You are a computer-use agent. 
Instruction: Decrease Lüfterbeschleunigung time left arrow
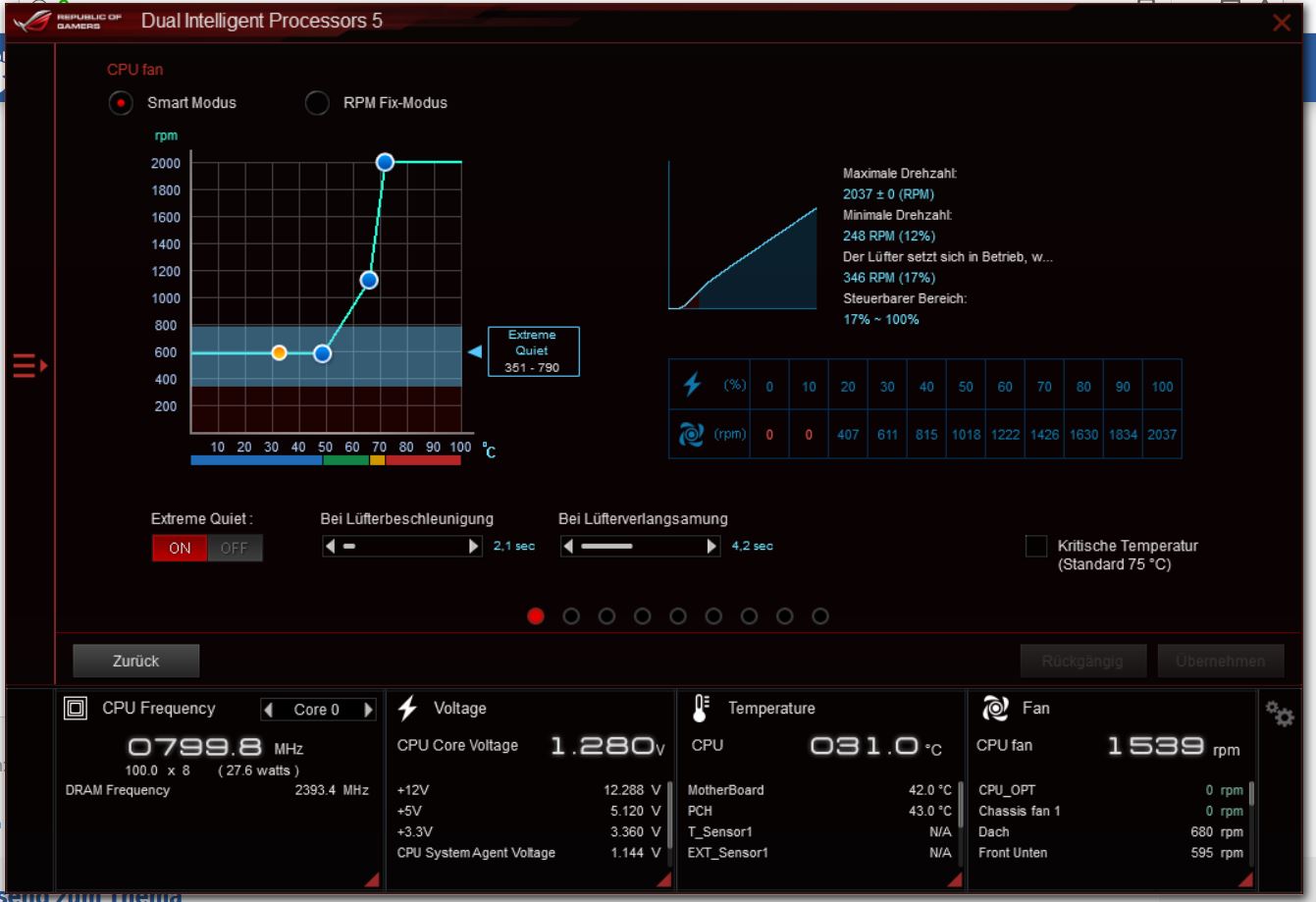(330, 546)
